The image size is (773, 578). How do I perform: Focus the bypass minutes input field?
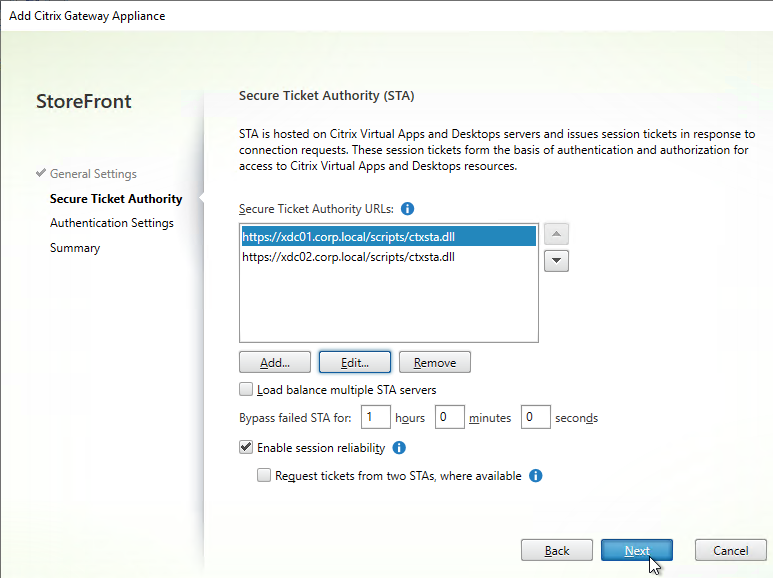click(450, 417)
